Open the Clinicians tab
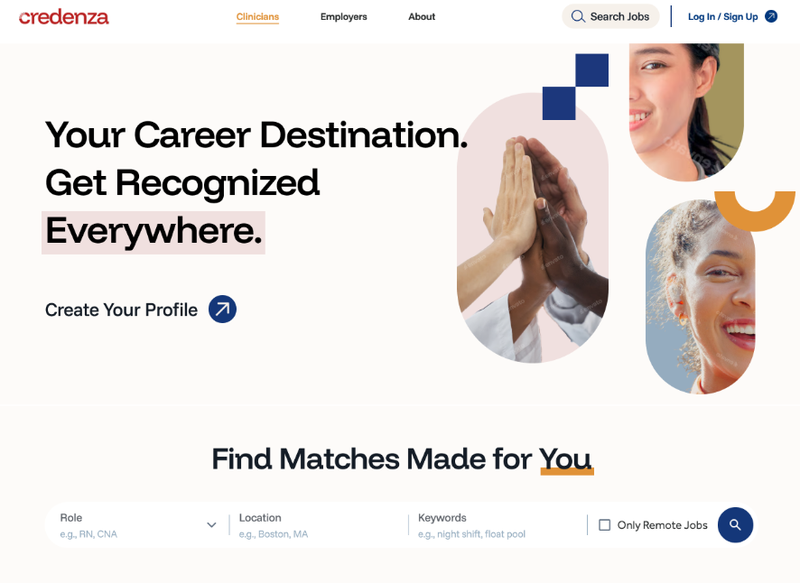 pyautogui.click(x=258, y=17)
